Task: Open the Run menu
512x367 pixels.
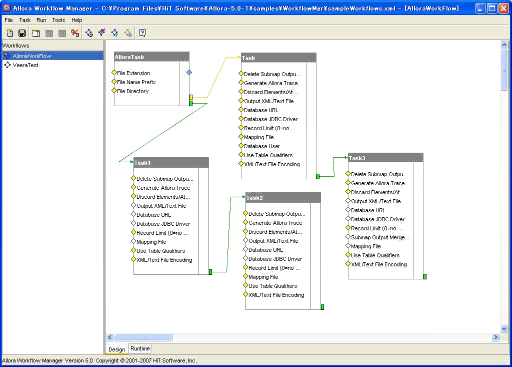Action: [x=41, y=20]
